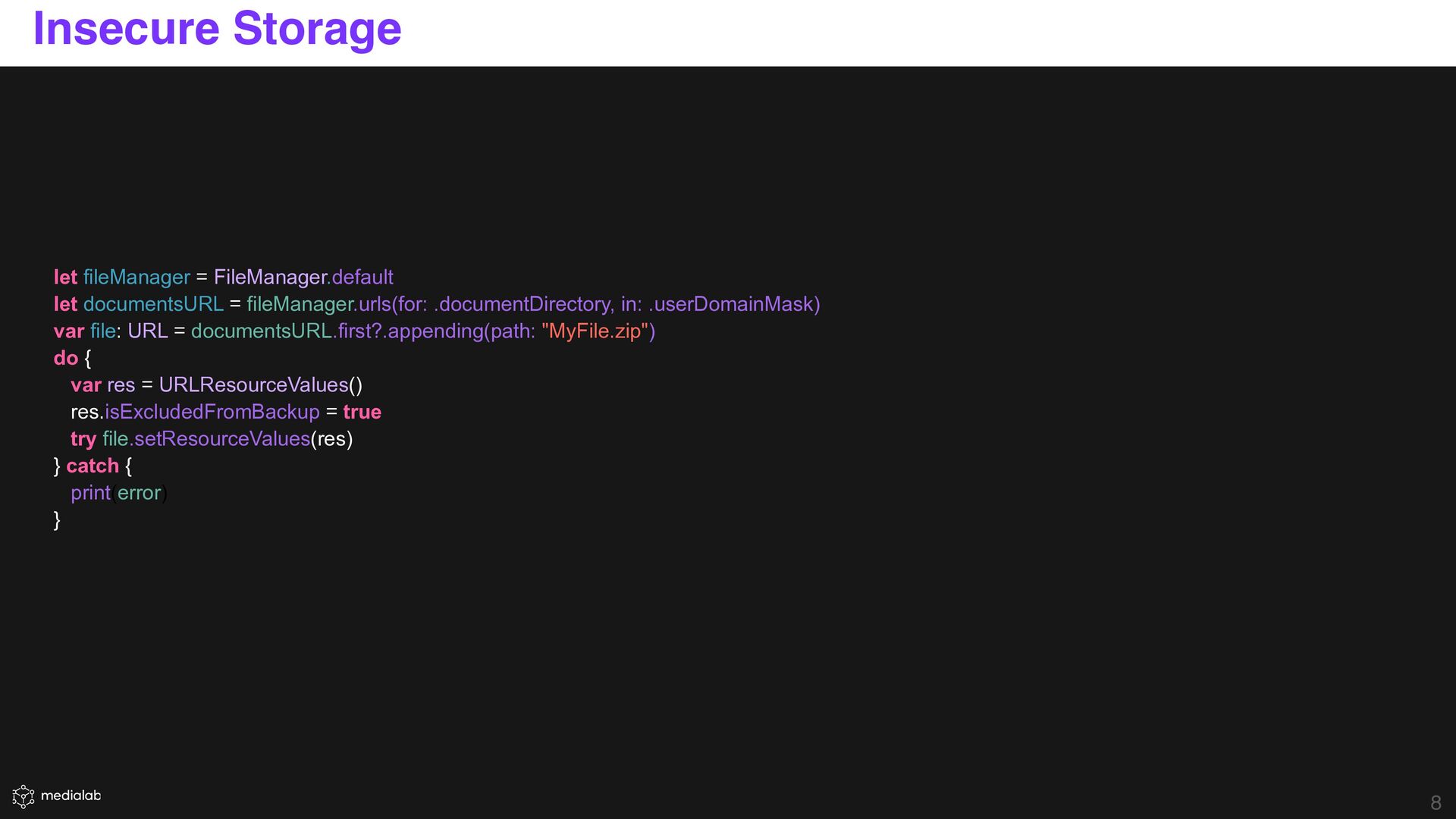The width and height of the screenshot is (1456, 819).
Task: Click the FileManager.default code text
Action: [303, 278]
